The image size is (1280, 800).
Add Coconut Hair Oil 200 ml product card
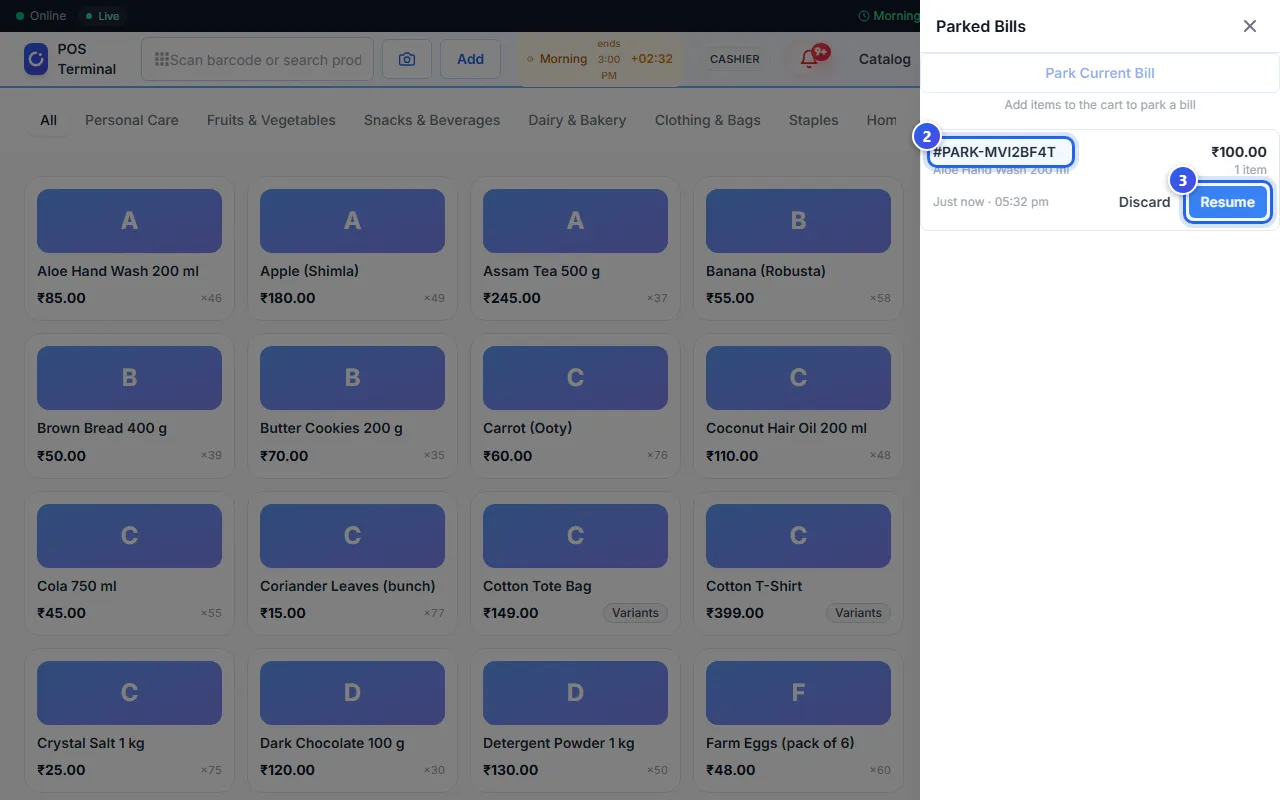[798, 405]
